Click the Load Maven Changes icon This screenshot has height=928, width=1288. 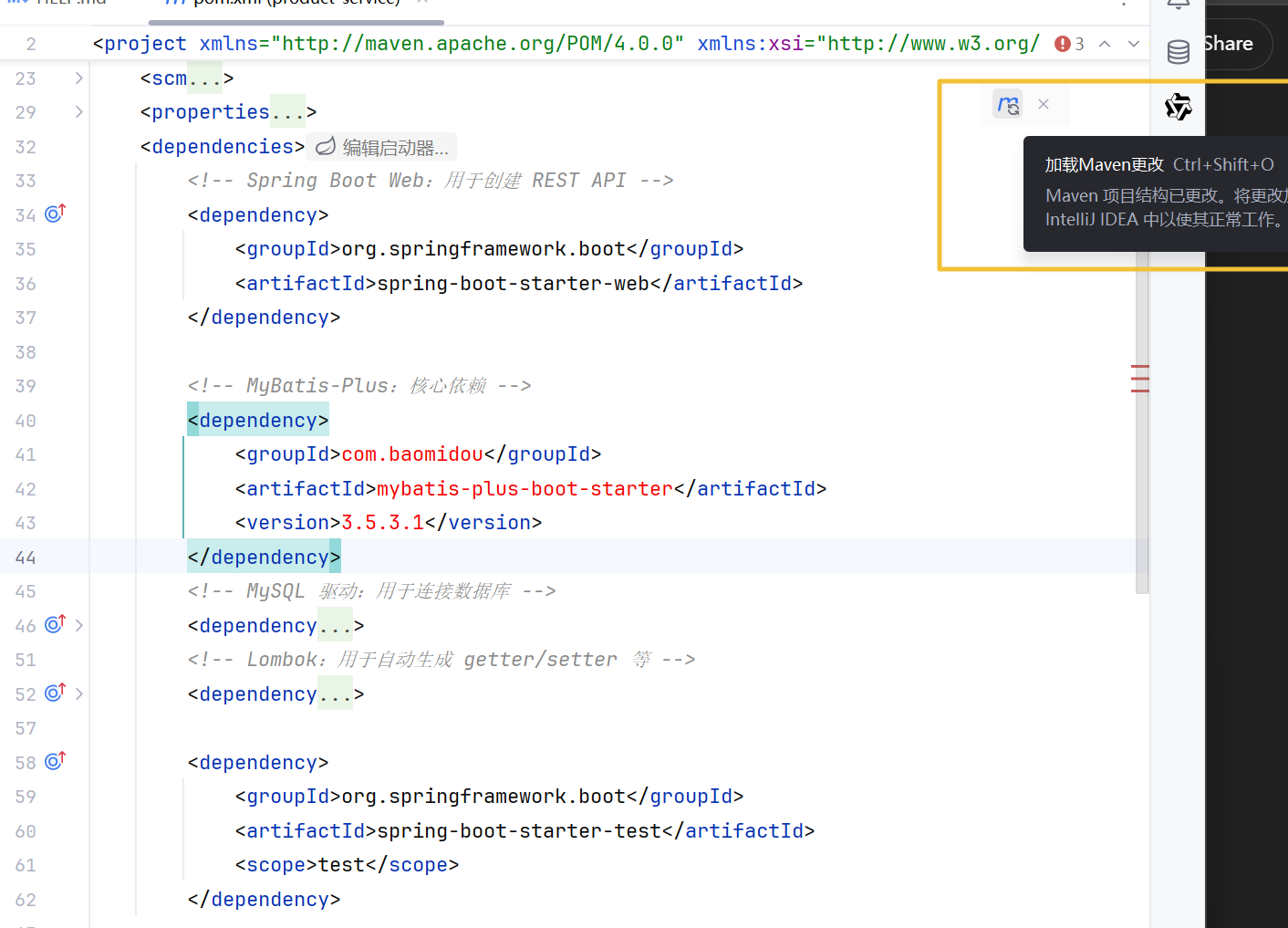click(1008, 105)
